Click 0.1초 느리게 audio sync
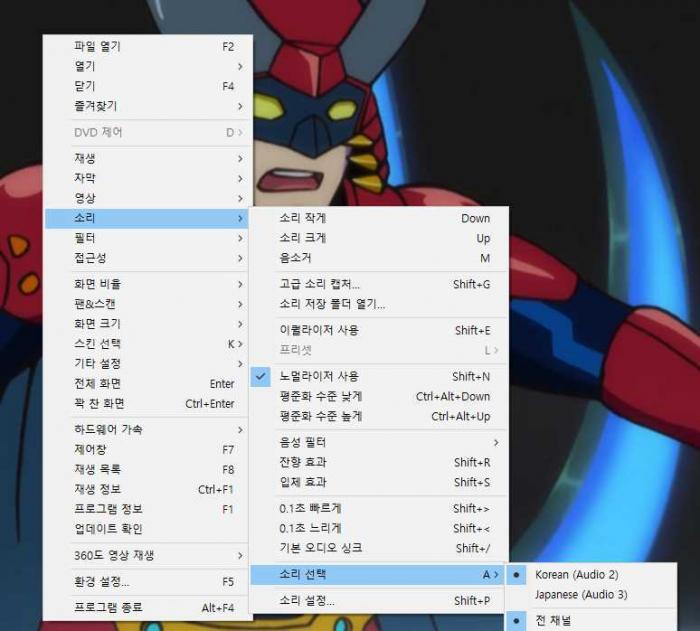The image size is (700, 631). coord(378,528)
